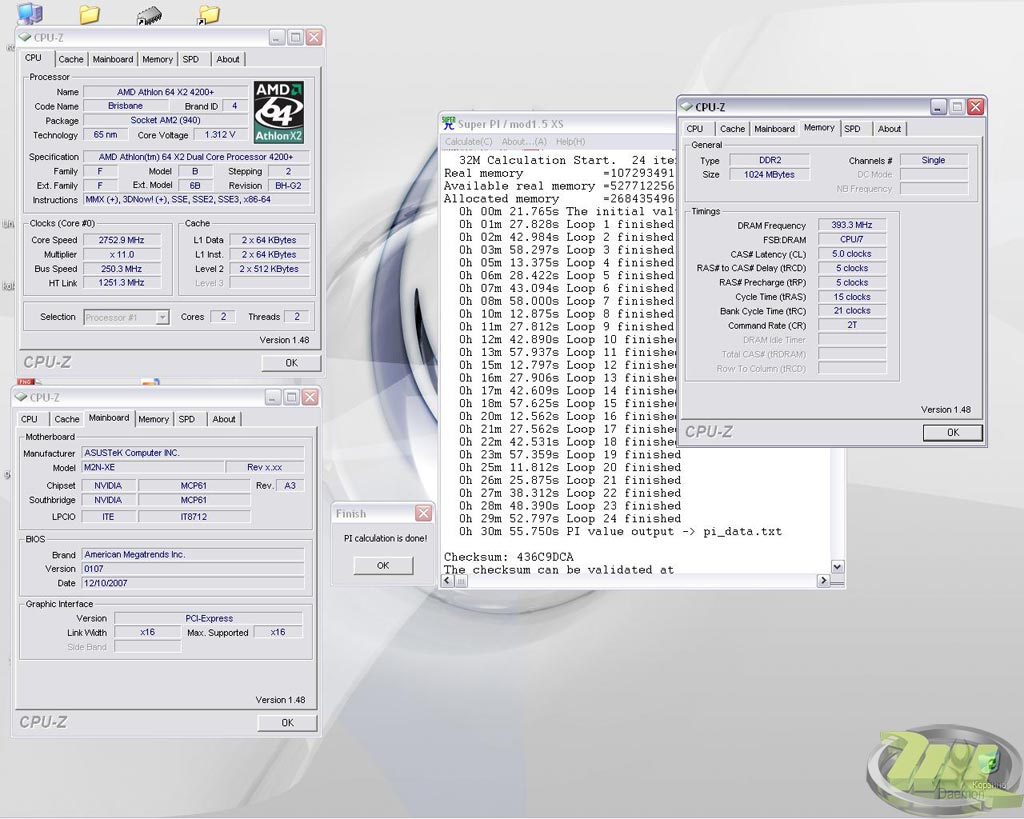This screenshot has height=819, width=1024.
Task: Click the BIOS Brand field American Megatrends Inc.
Action: 193,554
